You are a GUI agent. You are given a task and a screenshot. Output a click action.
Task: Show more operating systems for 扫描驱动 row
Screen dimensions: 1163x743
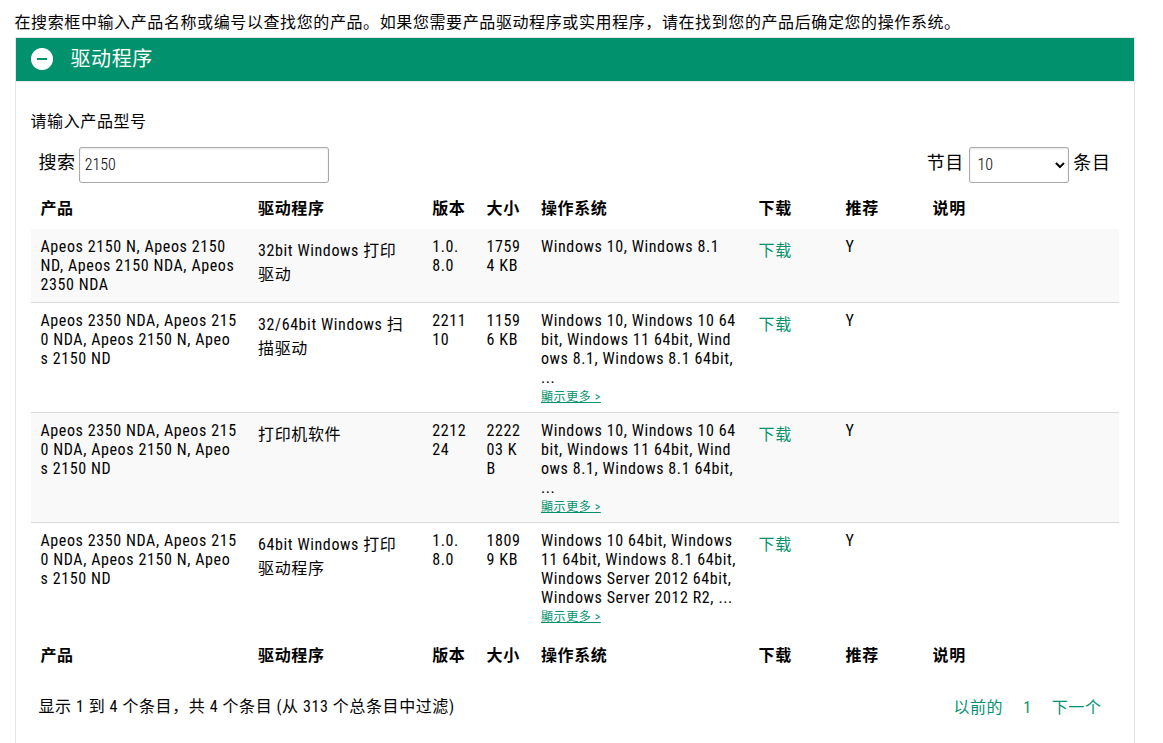[x=570, y=397]
